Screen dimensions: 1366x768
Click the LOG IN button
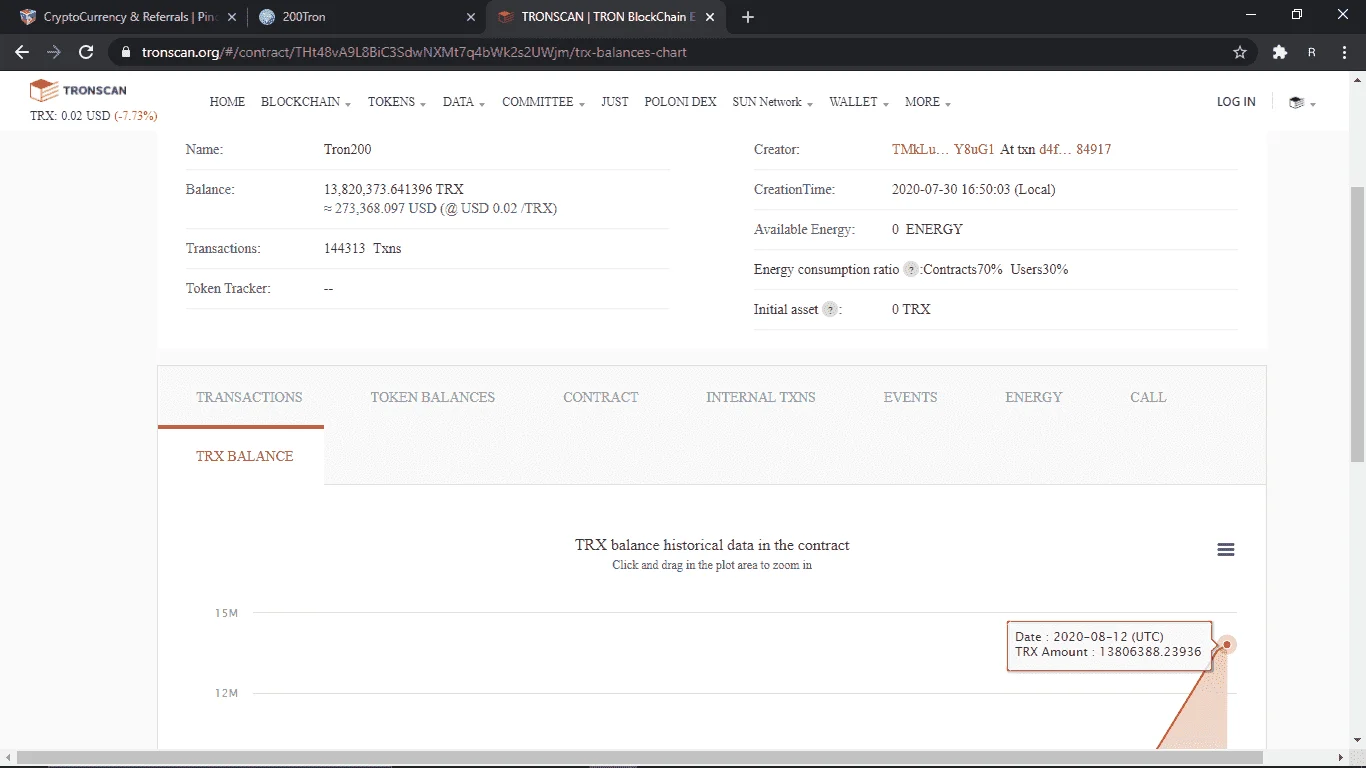(x=1236, y=102)
